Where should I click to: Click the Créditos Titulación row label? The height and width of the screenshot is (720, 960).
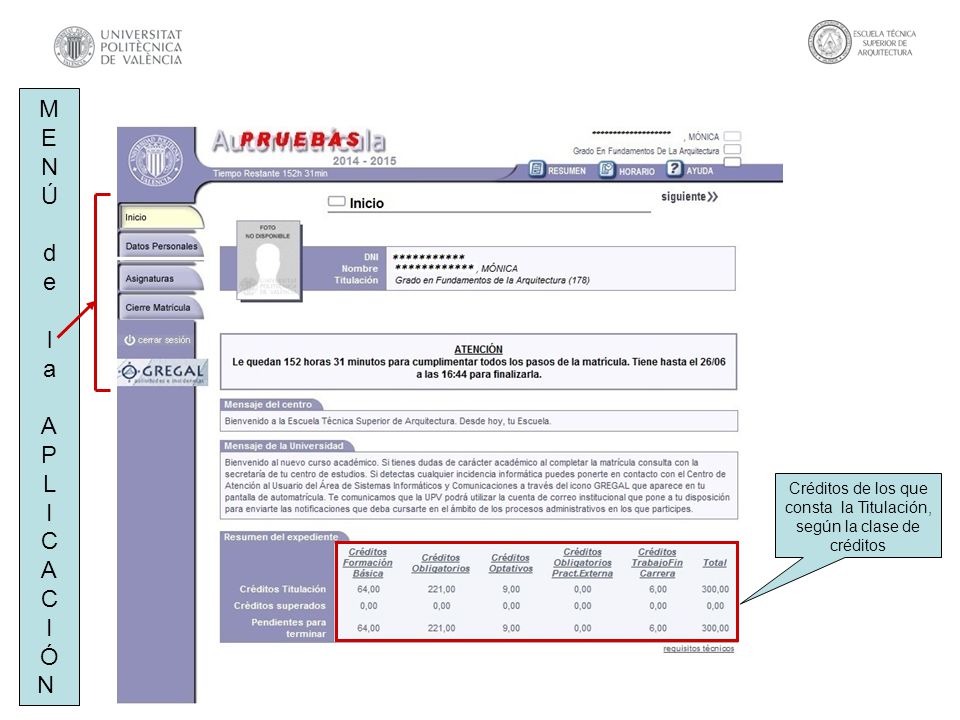click(x=283, y=589)
